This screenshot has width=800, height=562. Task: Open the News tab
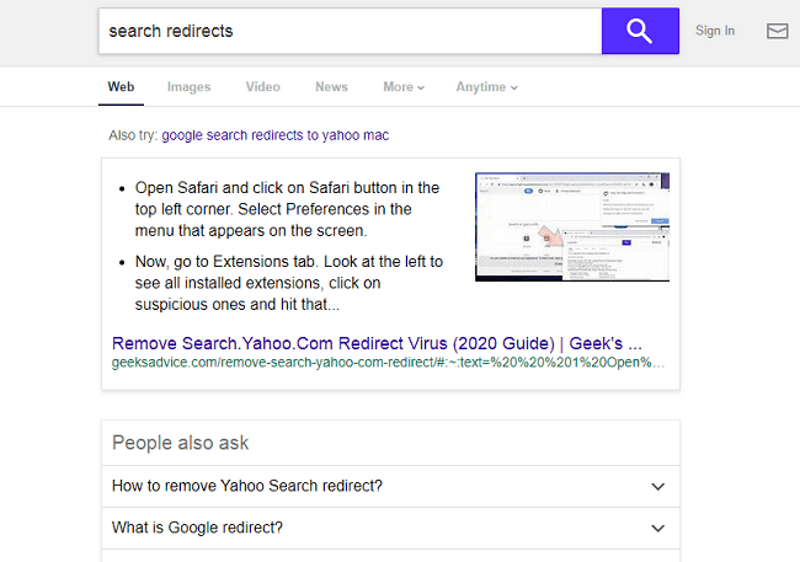coord(332,87)
